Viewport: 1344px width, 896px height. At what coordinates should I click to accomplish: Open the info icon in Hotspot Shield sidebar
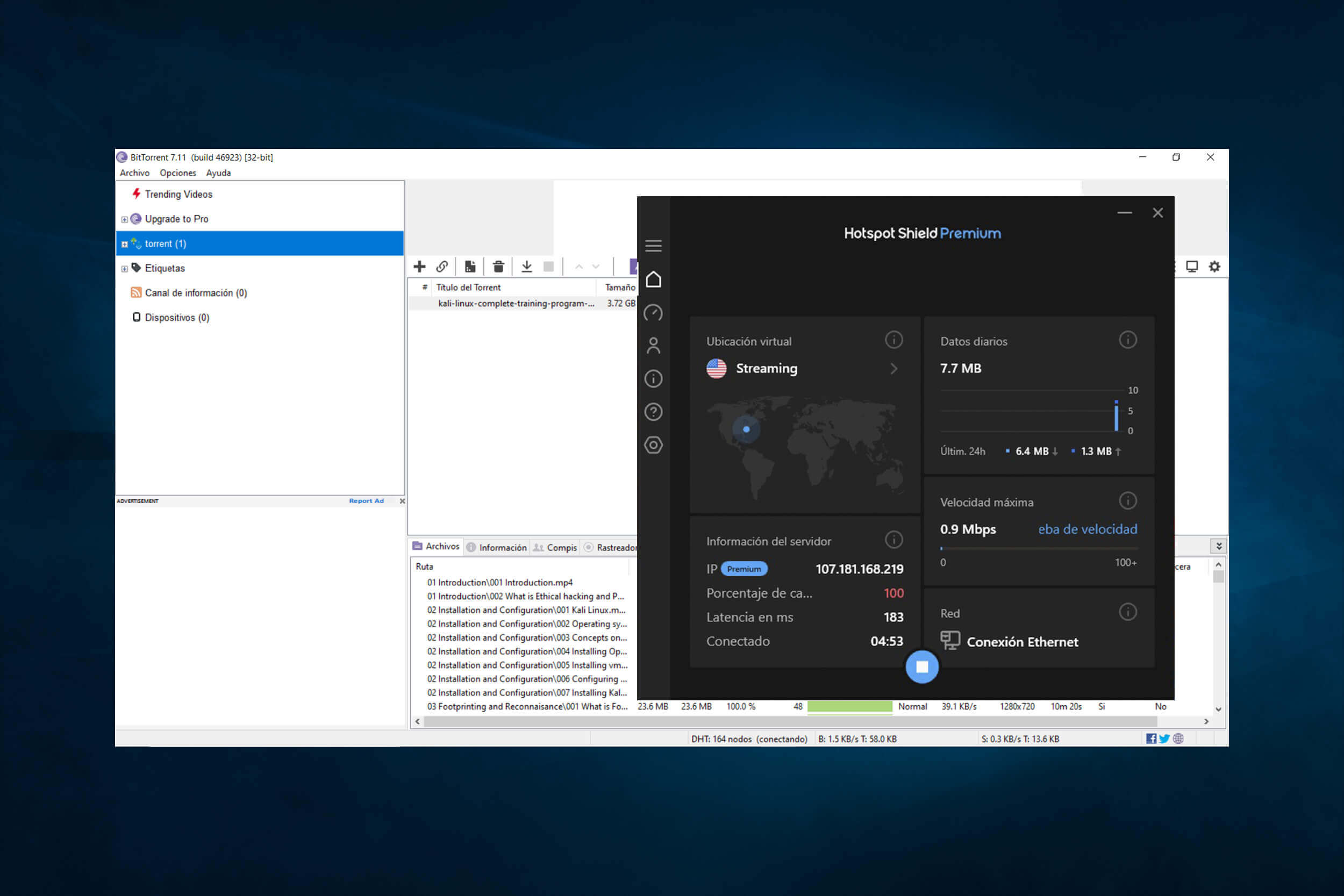(x=653, y=378)
